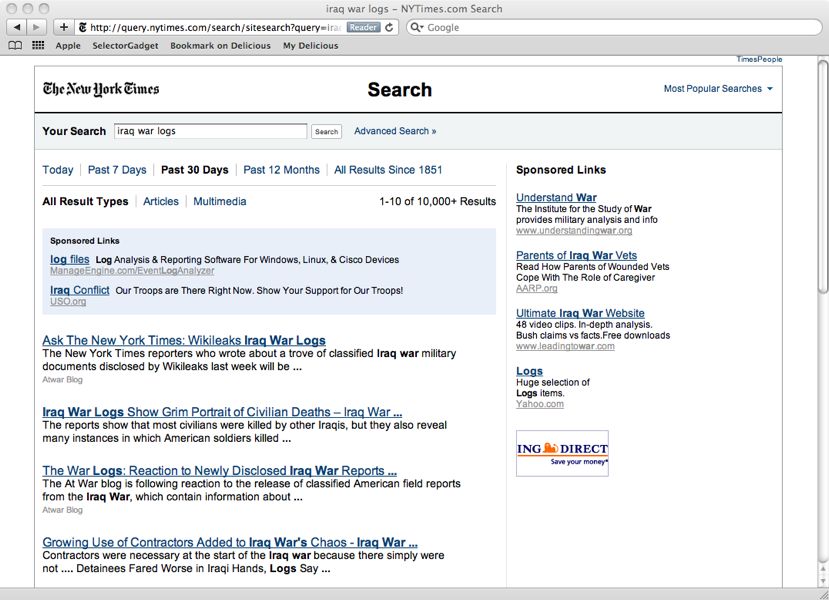Reload the page with the refresh icon
The width and height of the screenshot is (829, 600).
pyautogui.click(x=389, y=27)
